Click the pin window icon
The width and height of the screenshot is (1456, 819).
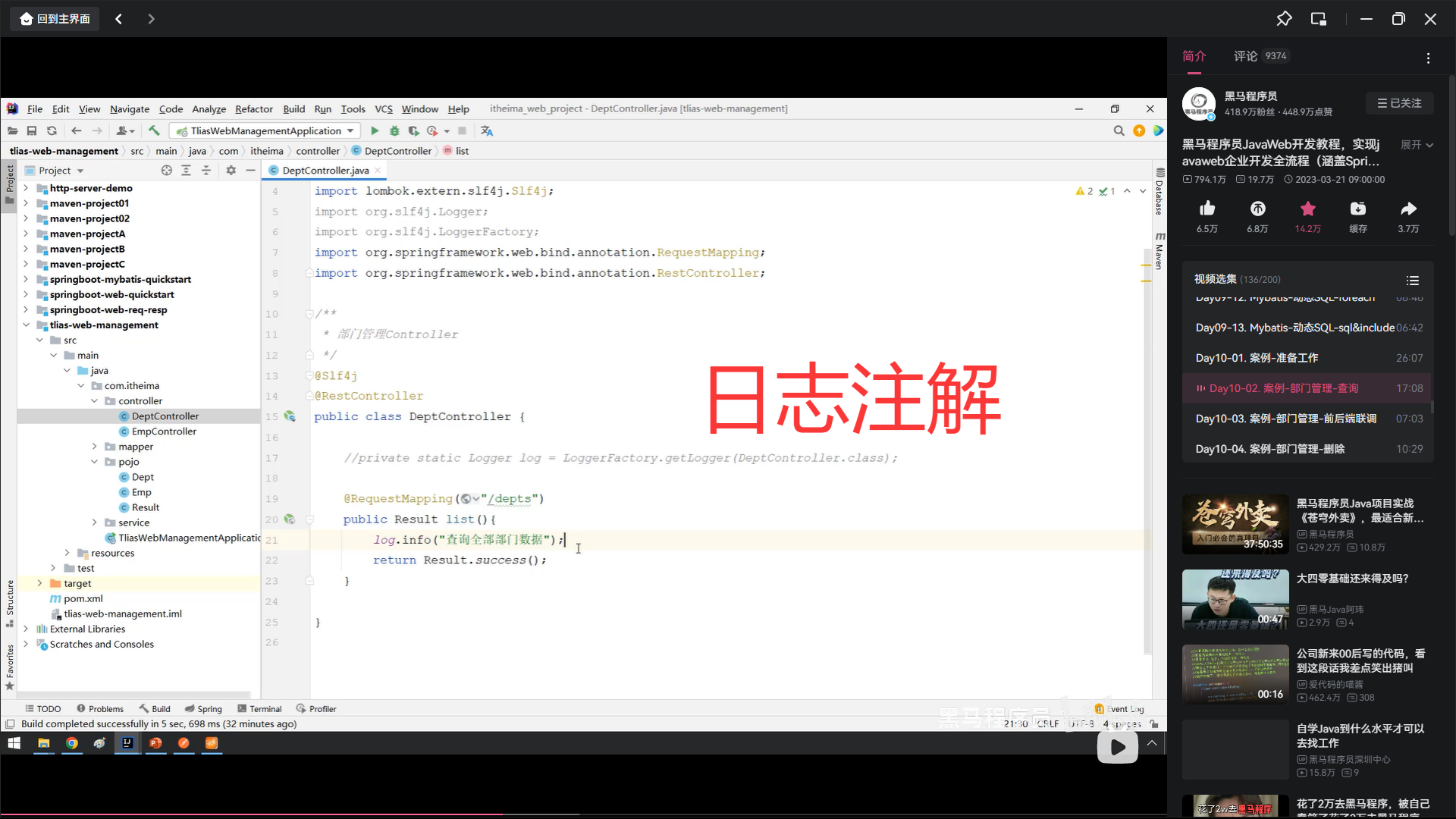pos(1284,19)
